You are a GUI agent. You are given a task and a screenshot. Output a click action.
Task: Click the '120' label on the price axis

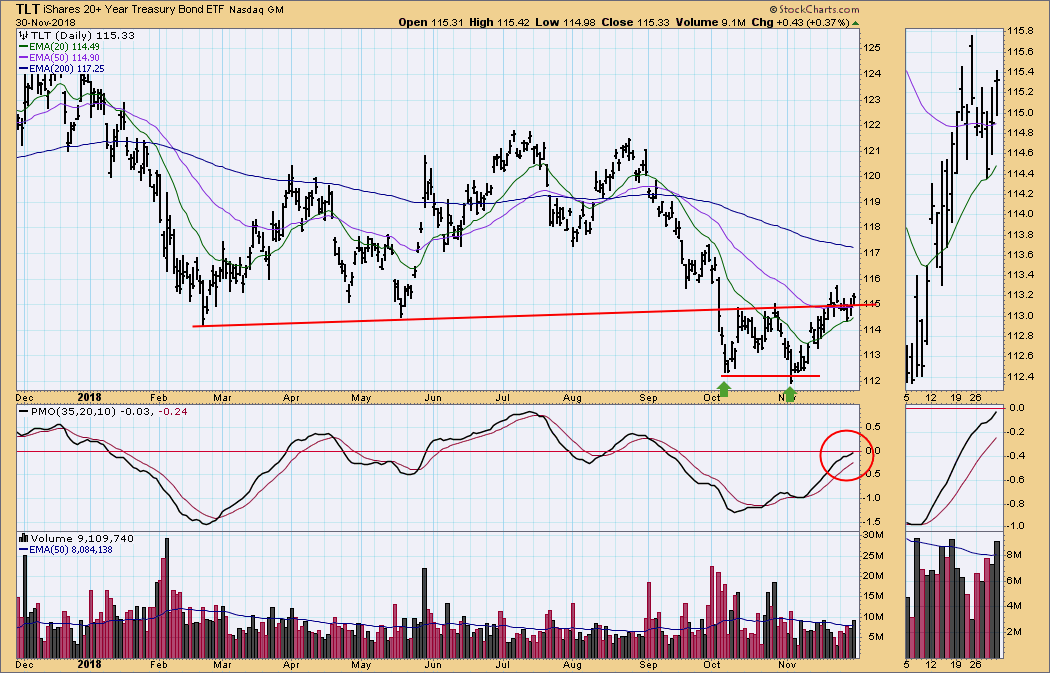871,176
